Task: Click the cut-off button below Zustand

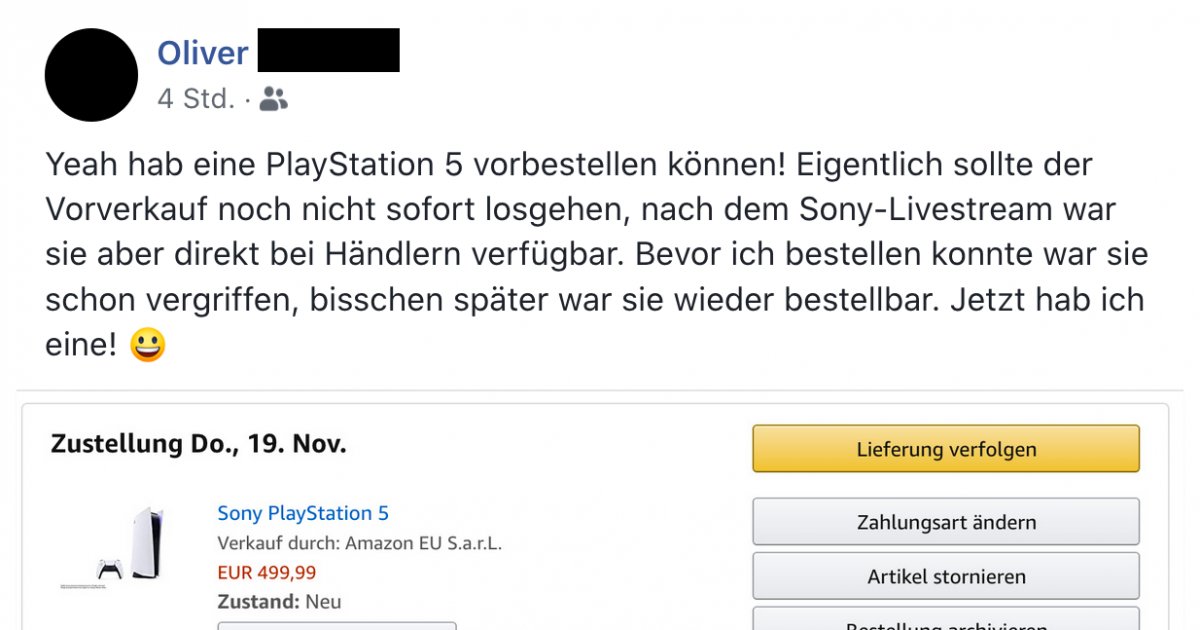Action: coord(337,625)
